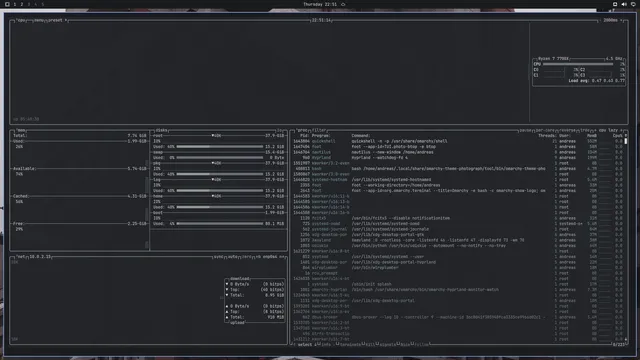Click the select option in proc footer
The height and width of the screenshot is (360, 640).
coord(304,344)
